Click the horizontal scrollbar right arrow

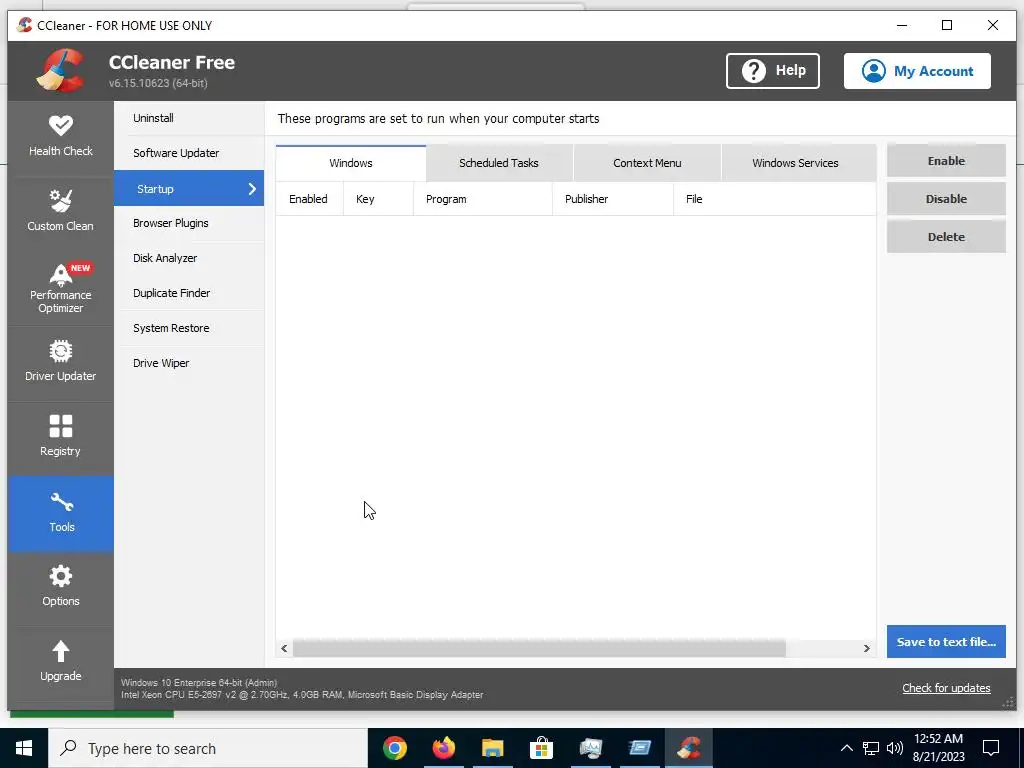point(867,648)
